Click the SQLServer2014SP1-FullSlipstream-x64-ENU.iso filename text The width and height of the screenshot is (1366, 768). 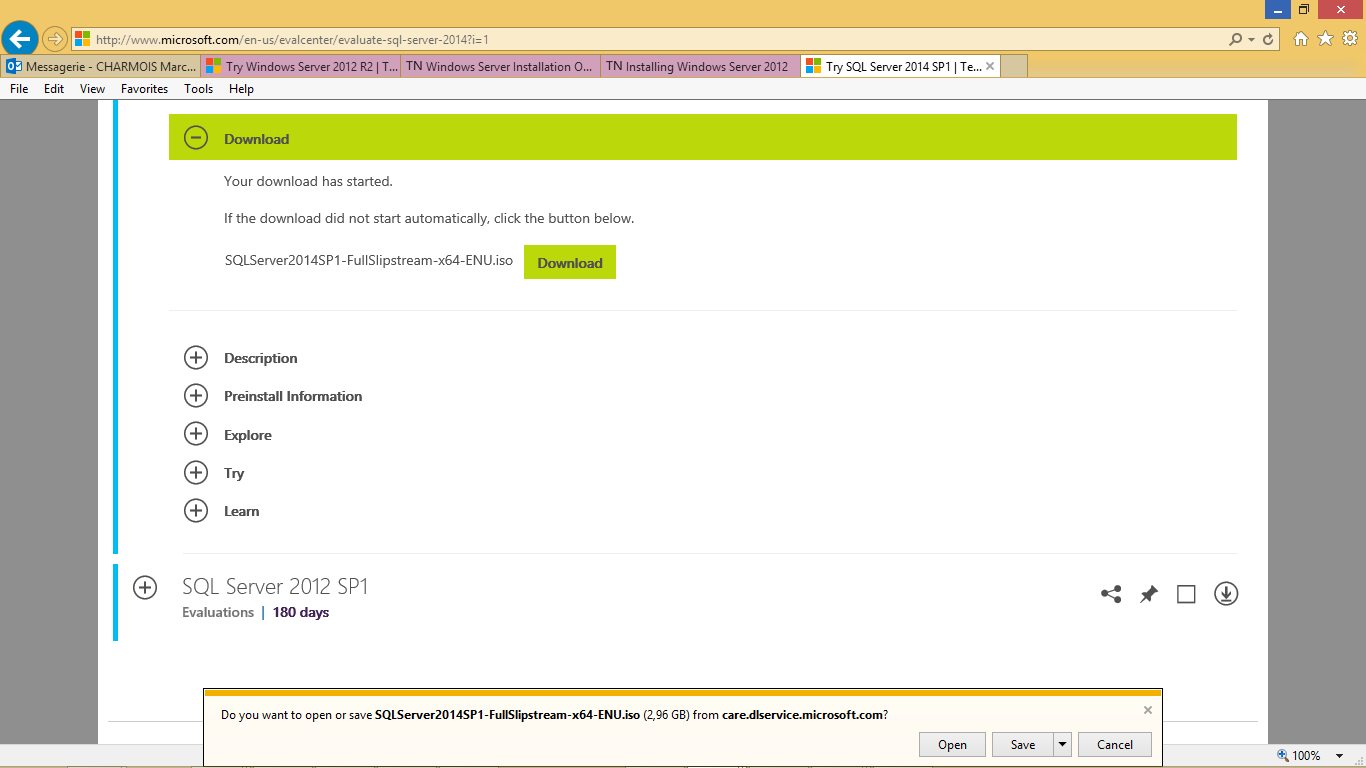tap(369, 261)
